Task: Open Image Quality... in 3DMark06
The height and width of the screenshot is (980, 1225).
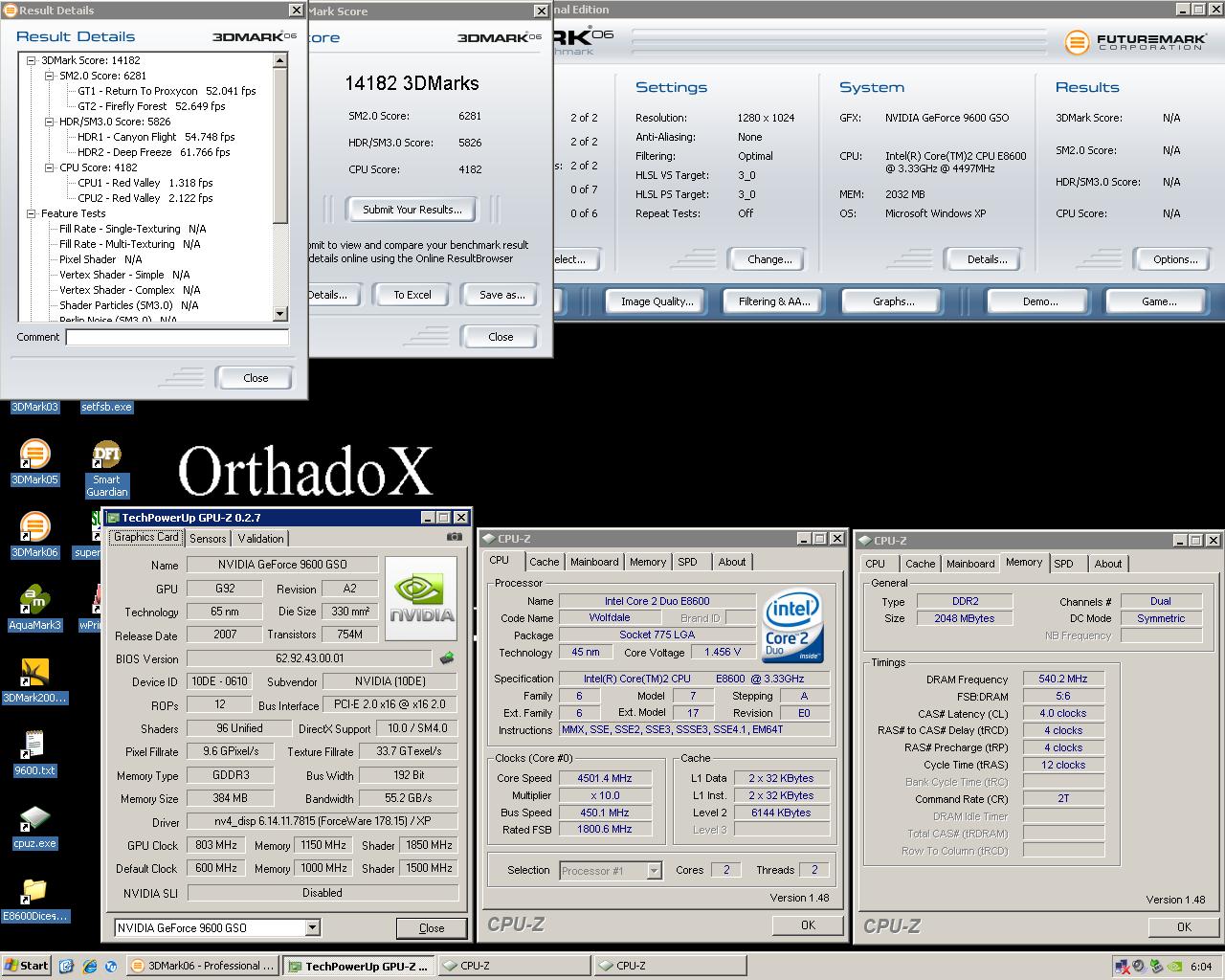Action: [657, 301]
